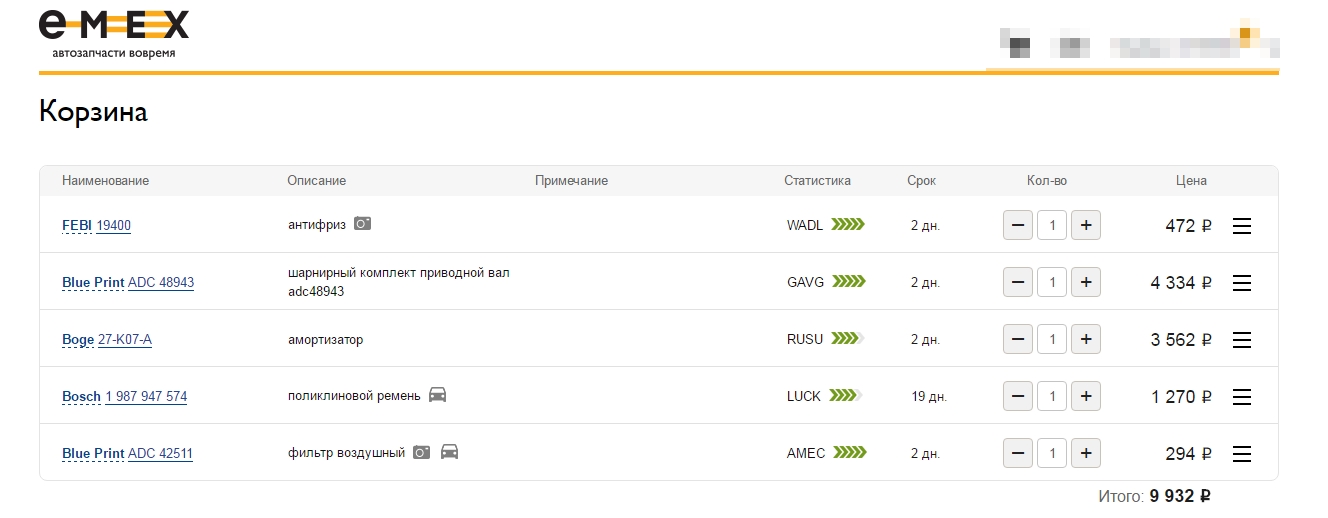Open photo icon for FEBI antifreeze
This screenshot has height=518, width=1328.
pos(362,224)
